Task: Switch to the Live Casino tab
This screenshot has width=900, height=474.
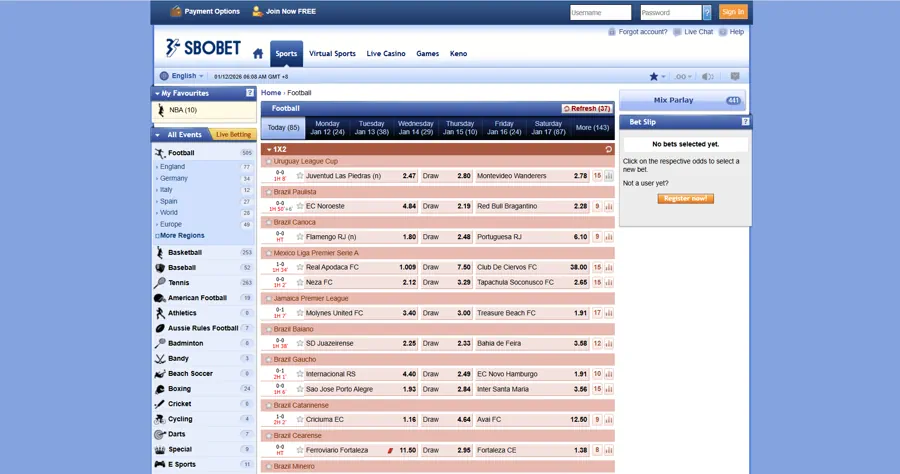Action: pyautogui.click(x=386, y=53)
